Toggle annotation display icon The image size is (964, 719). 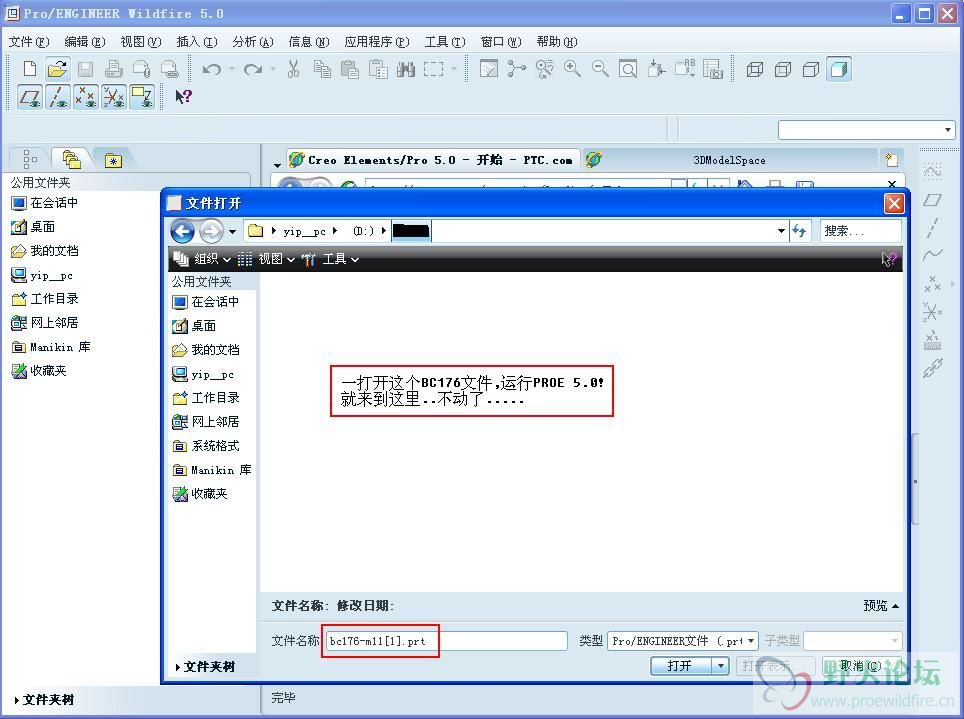tap(142, 97)
